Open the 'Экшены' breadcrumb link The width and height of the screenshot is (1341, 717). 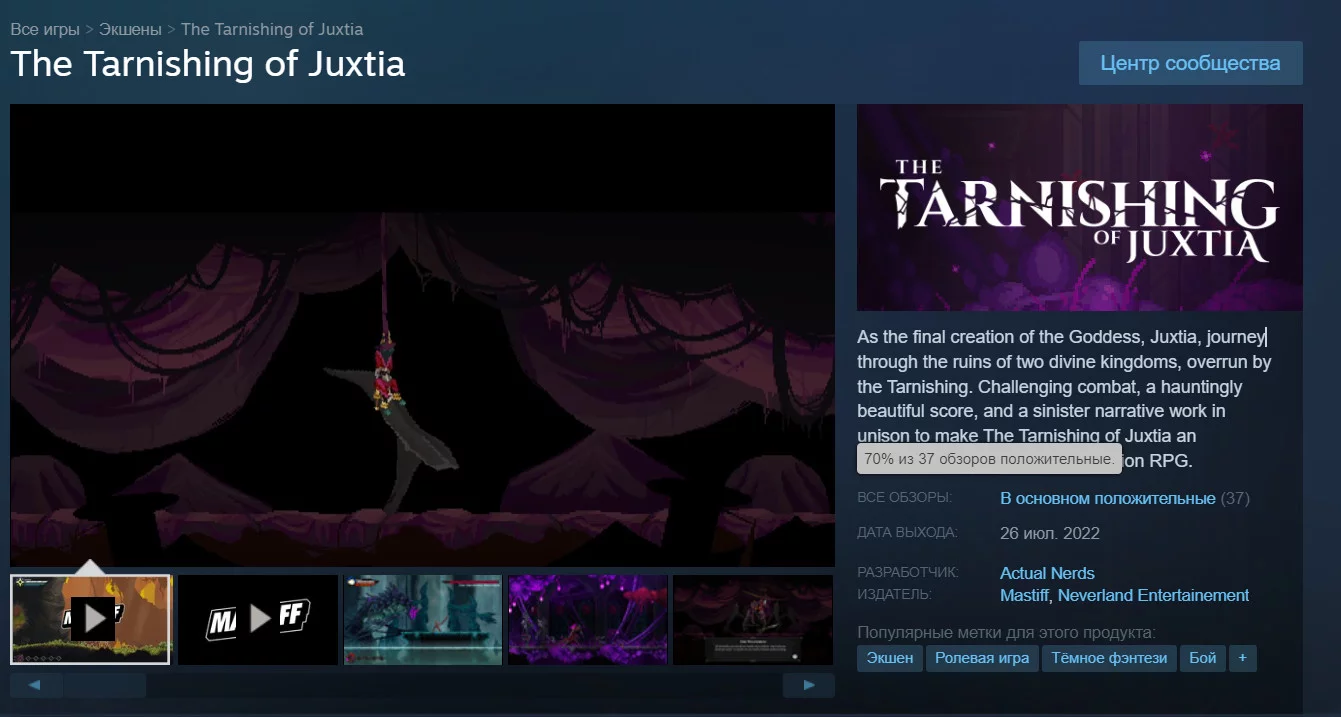130,29
